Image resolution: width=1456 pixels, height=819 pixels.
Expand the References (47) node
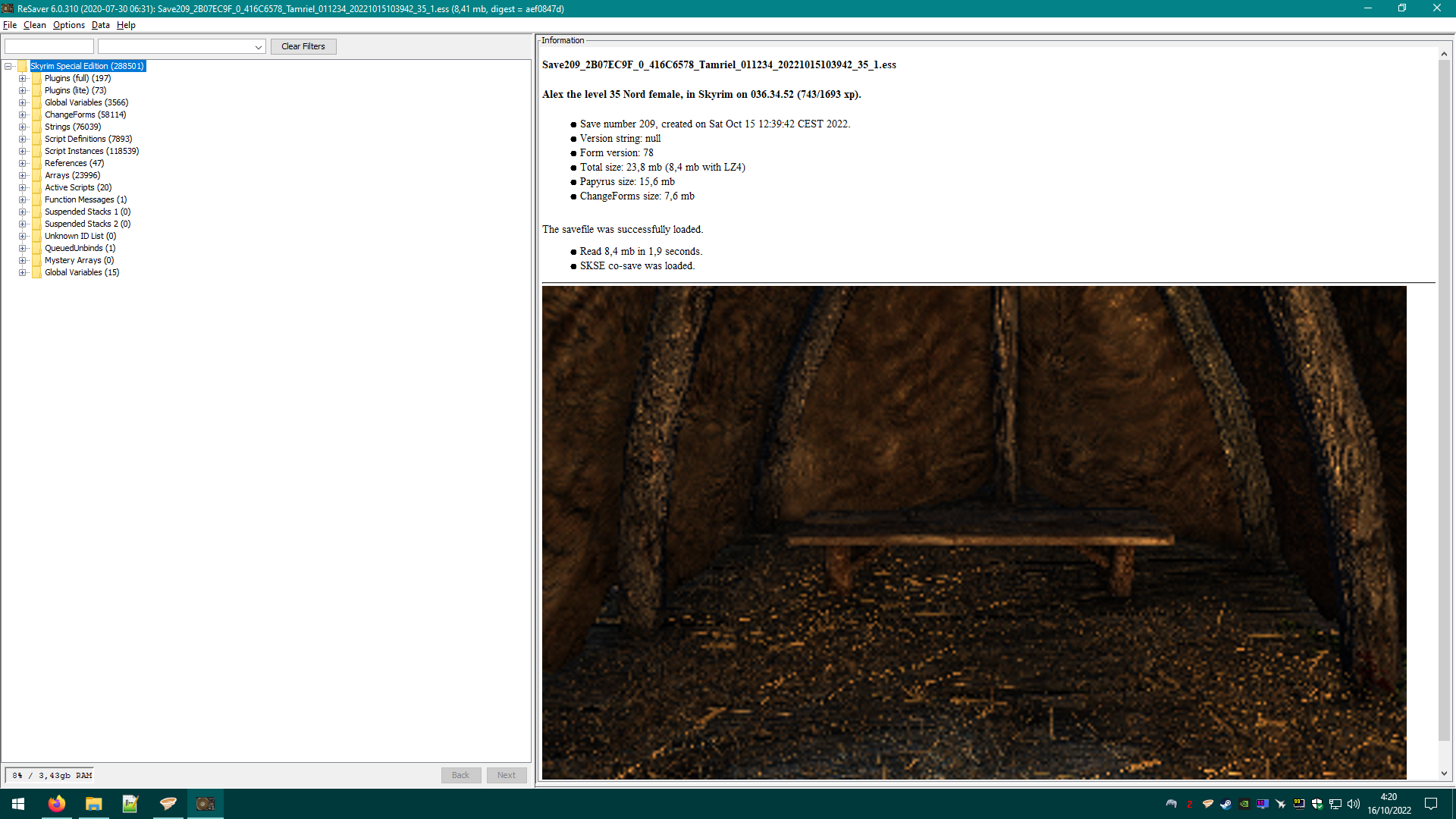coord(23,163)
